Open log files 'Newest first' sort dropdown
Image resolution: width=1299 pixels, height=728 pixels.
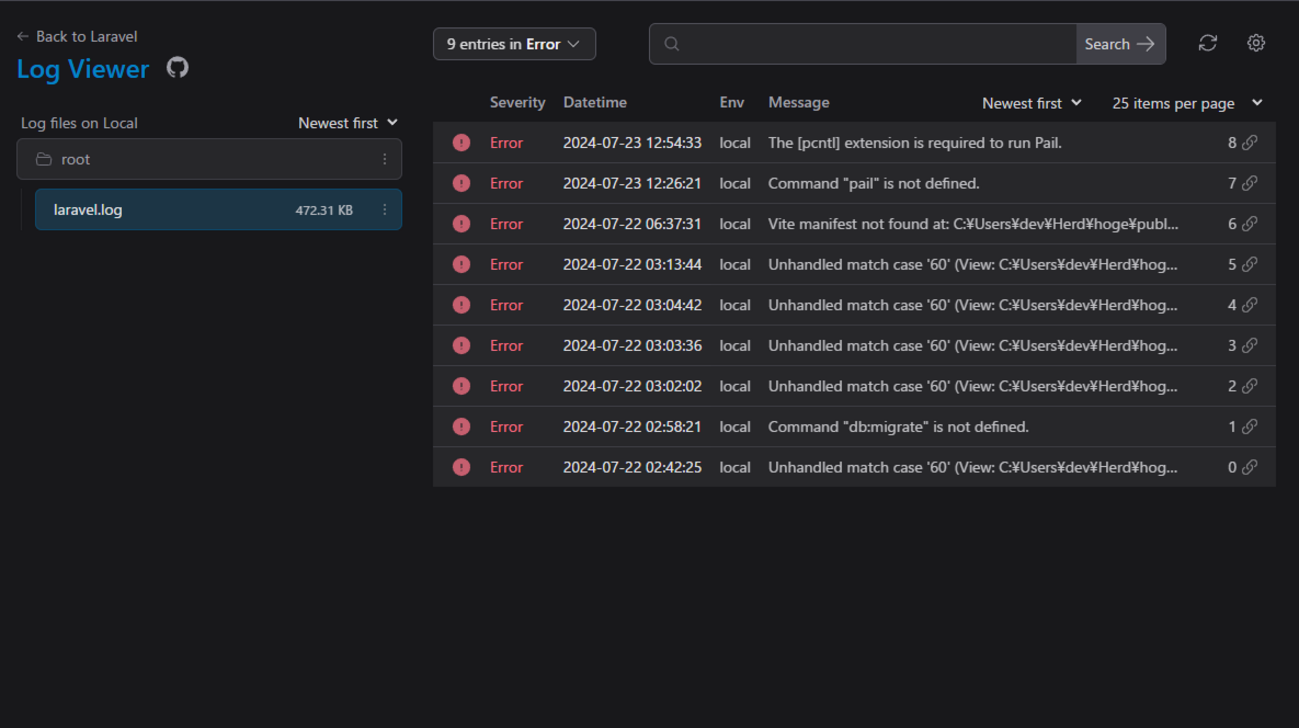(348, 123)
